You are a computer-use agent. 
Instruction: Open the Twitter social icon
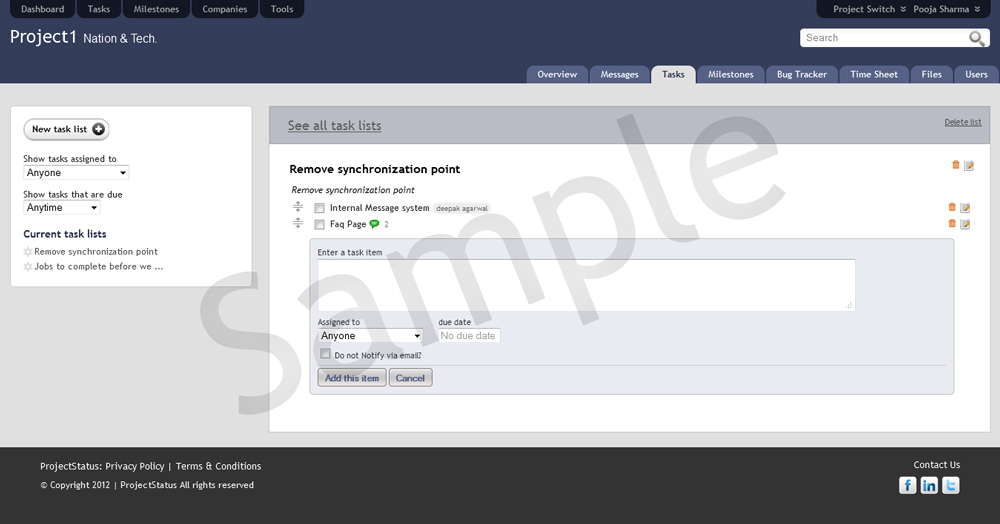pos(951,486)
